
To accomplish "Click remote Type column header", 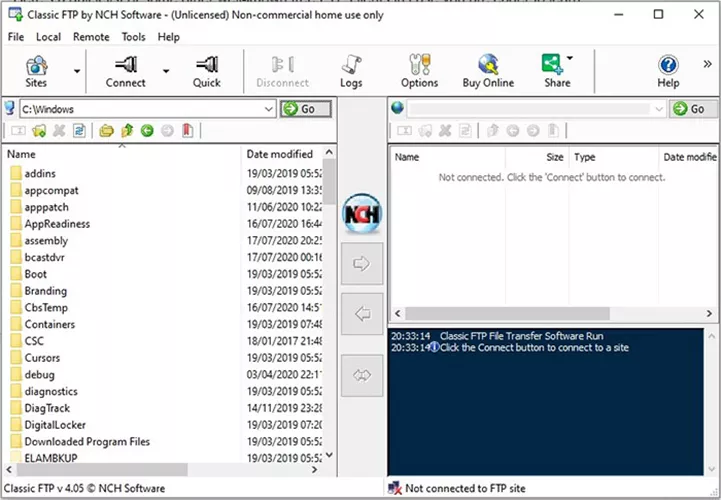I will tap(613, 157).
